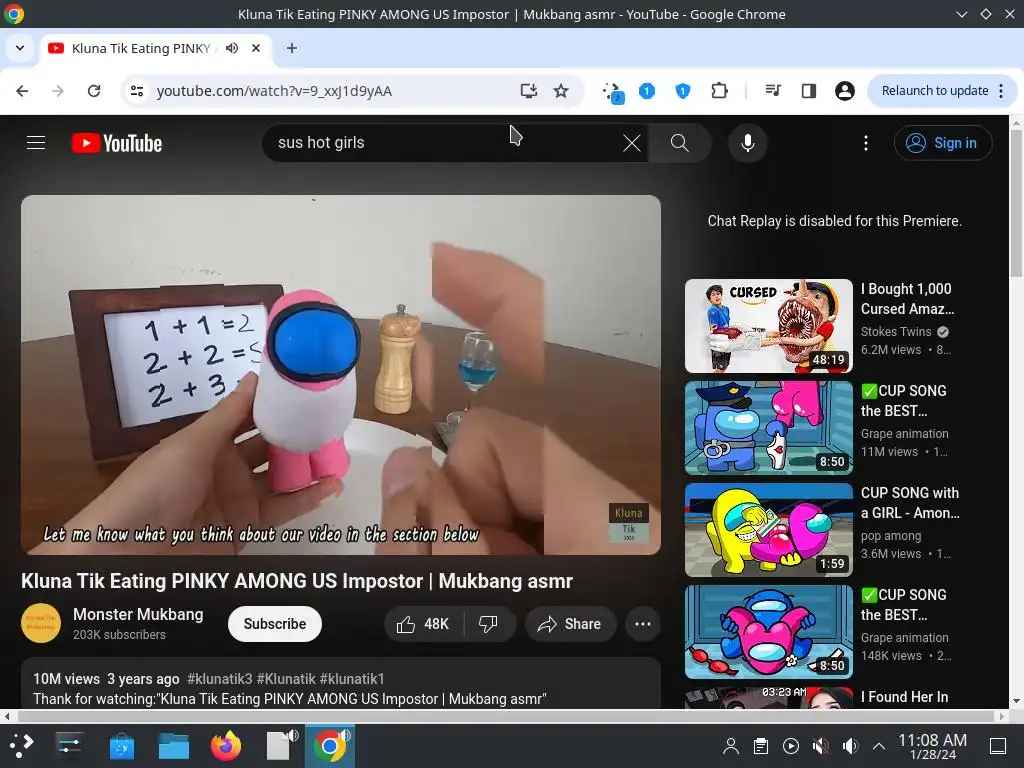Image resolution: width=1024 pixels, height=768 pixels.
Task: Open tab search dropdown arrow
Action: click(x=20, y=48)
